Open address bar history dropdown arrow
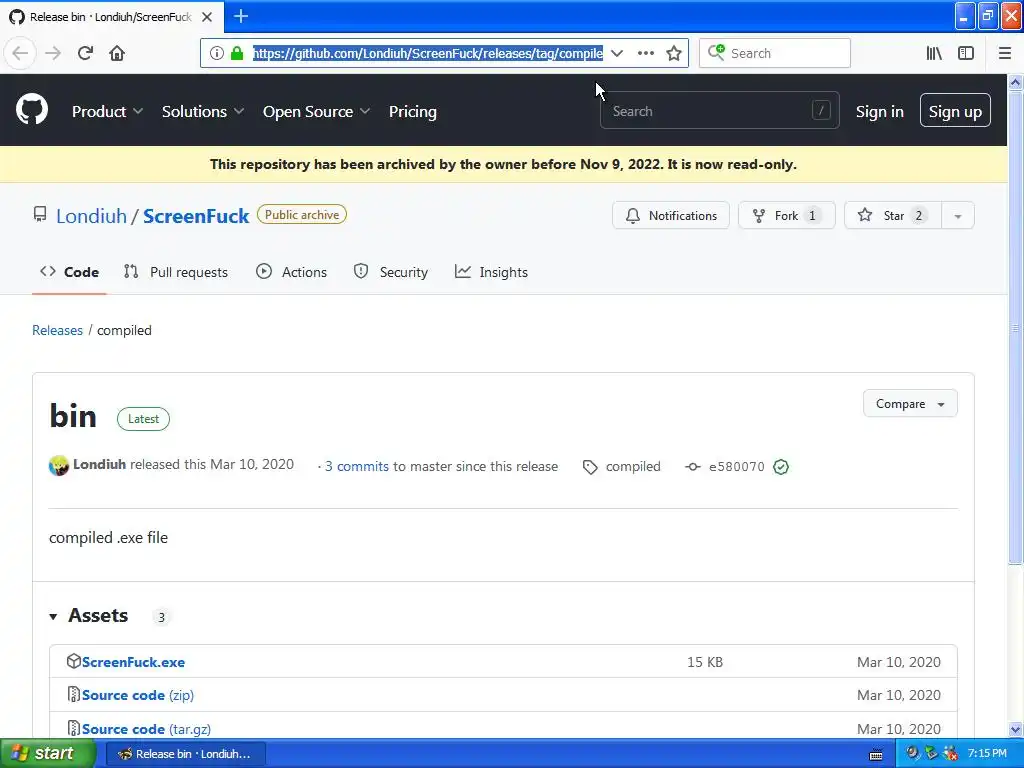Screen dimensions: 1024x768 (x=616, y=53)
